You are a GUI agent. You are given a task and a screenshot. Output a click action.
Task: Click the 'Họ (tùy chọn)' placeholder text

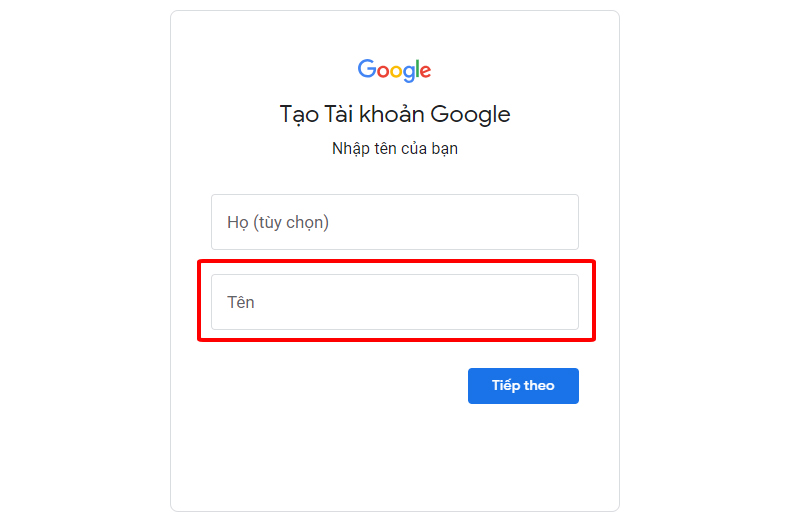278,222
